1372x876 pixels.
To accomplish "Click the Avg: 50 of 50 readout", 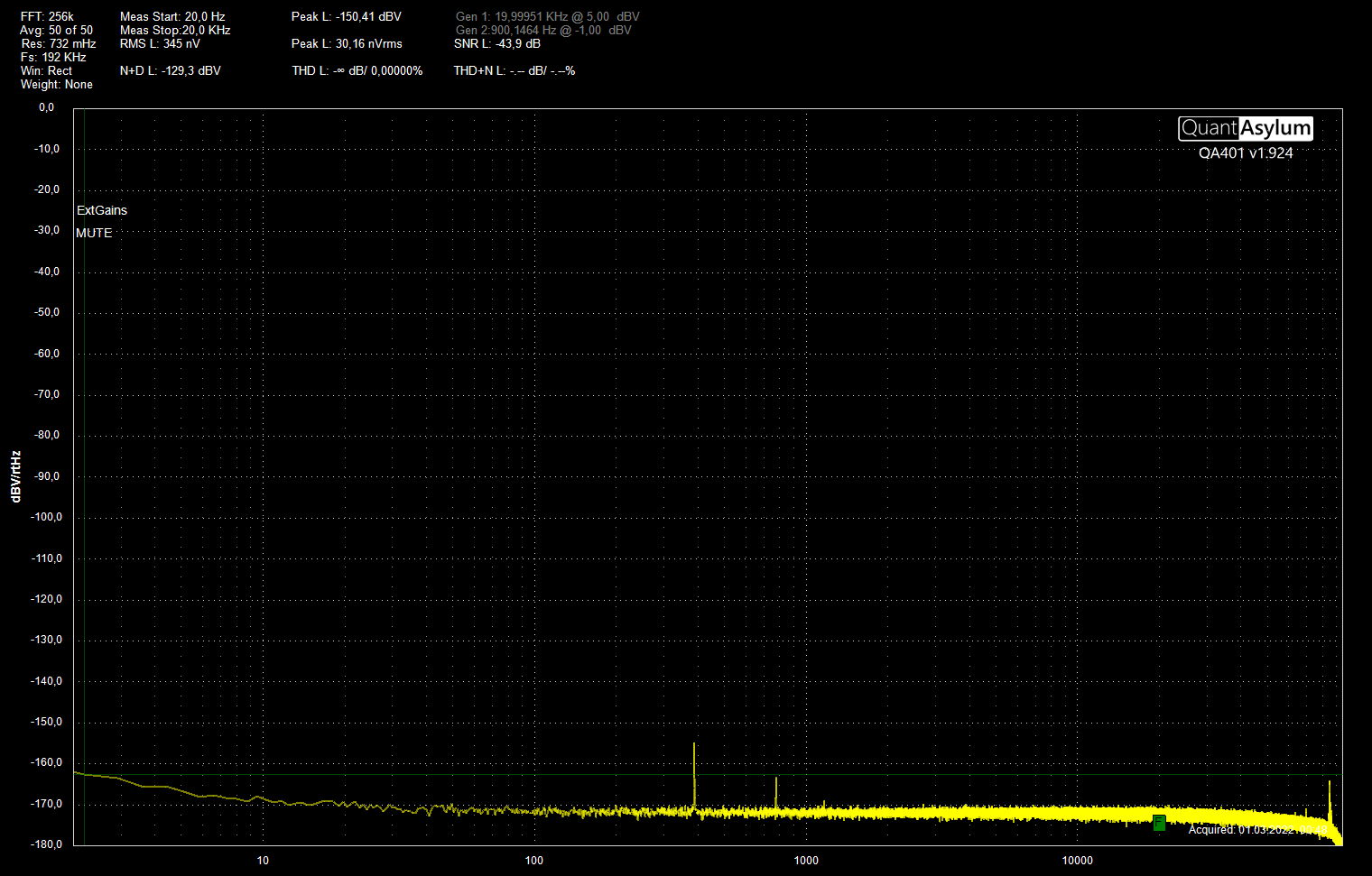I will click(x=56, y=30).
